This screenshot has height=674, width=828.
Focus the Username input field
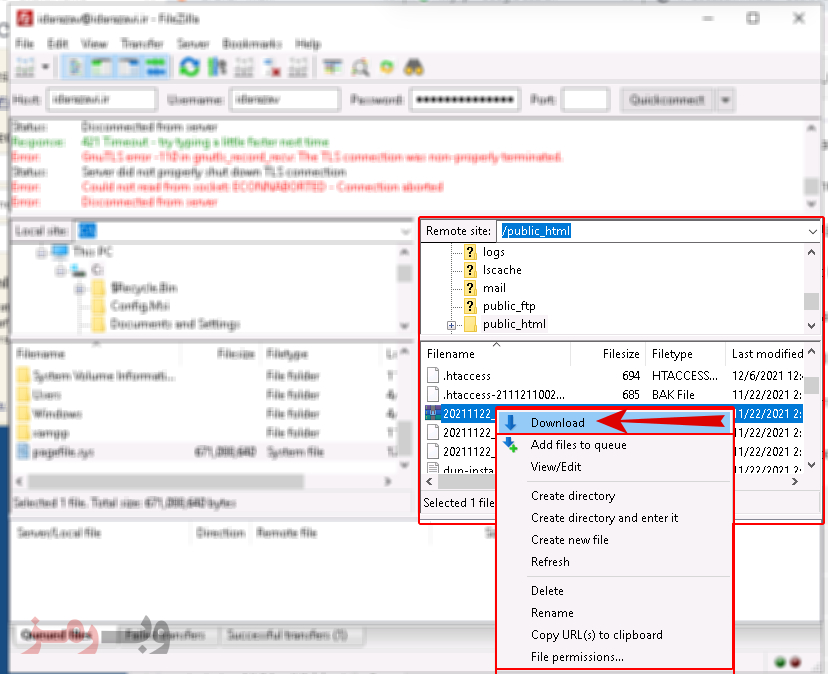coord(284,99)
